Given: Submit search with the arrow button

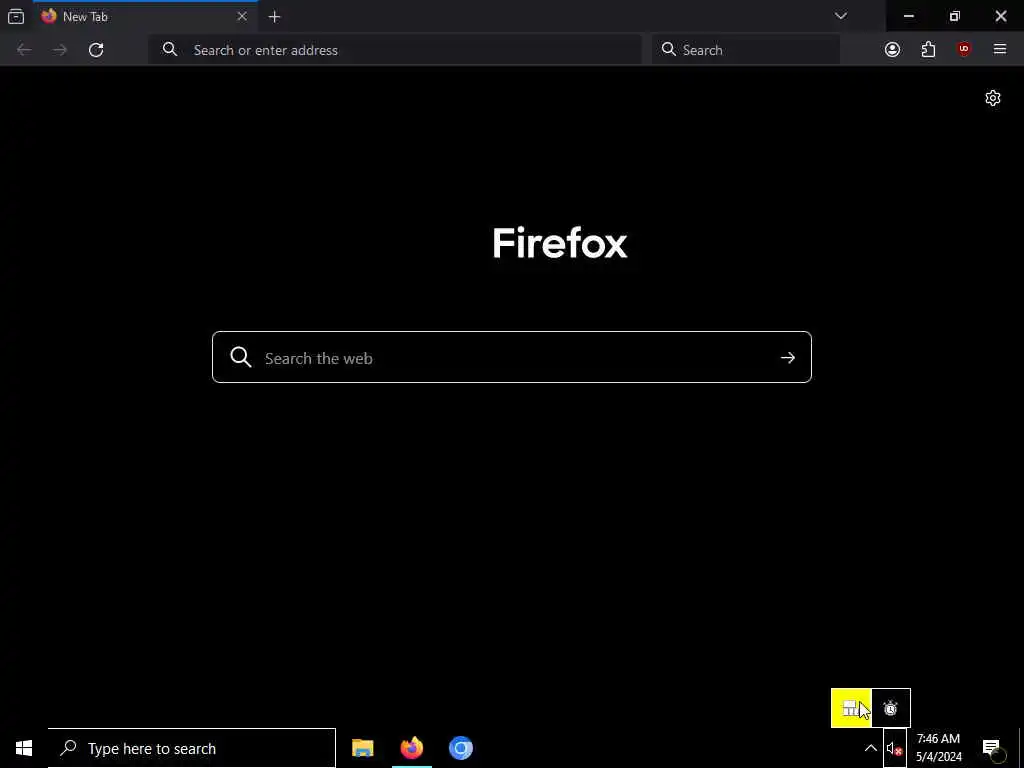Looking at the screenshot, I should point(788,358).
